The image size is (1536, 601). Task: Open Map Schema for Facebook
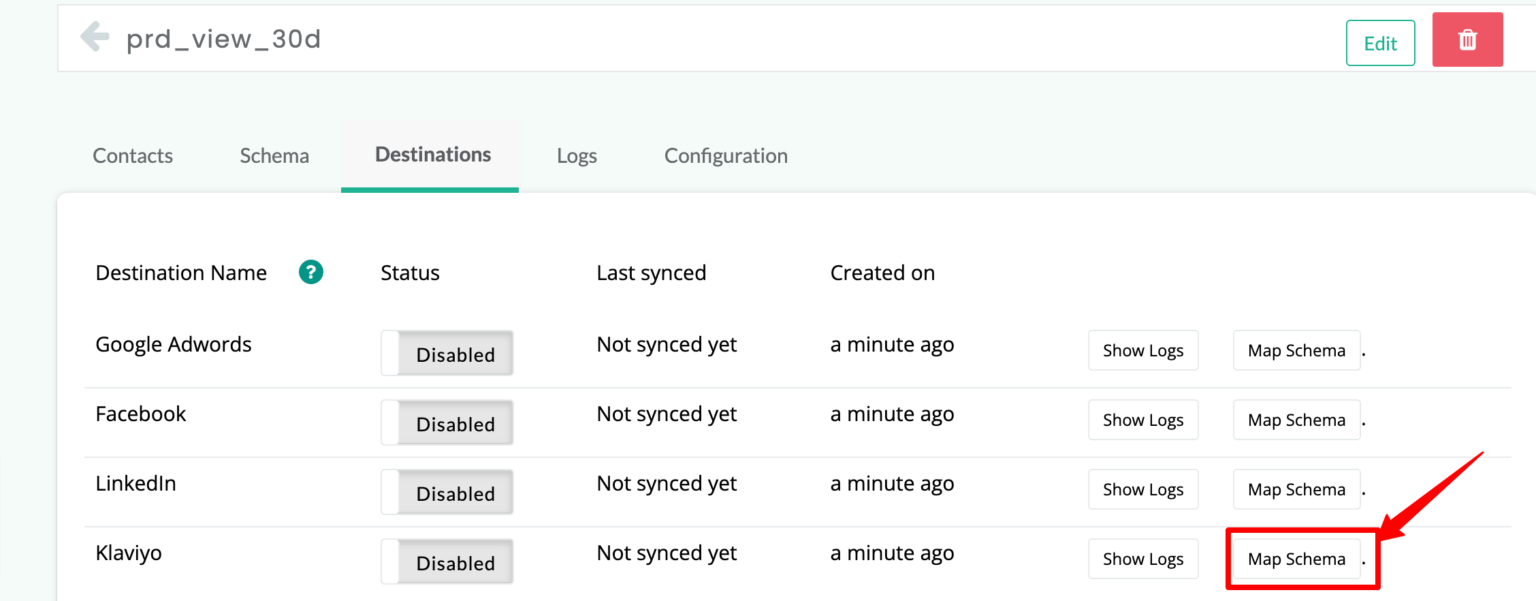pos(1296,420)
